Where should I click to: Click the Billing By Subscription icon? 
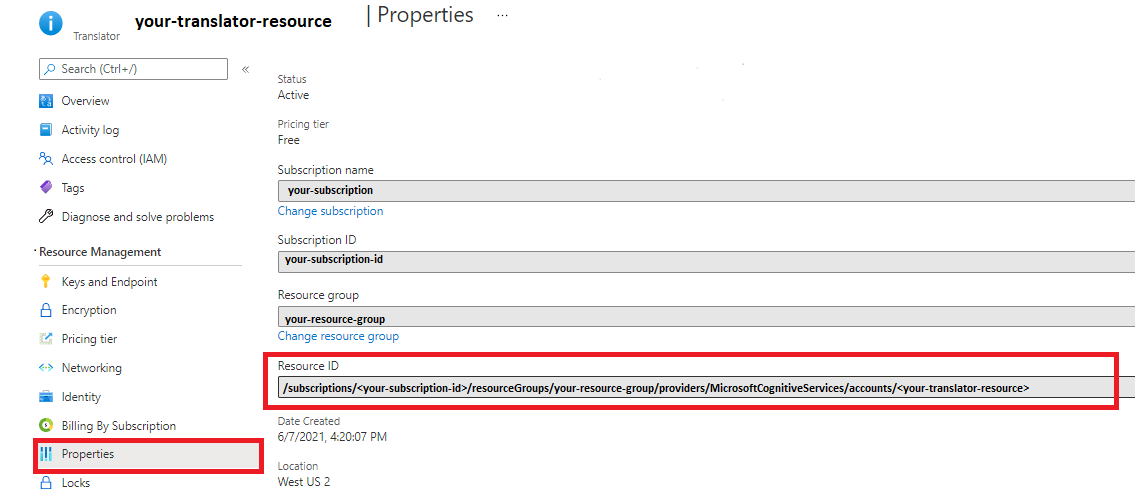[46, 426]
